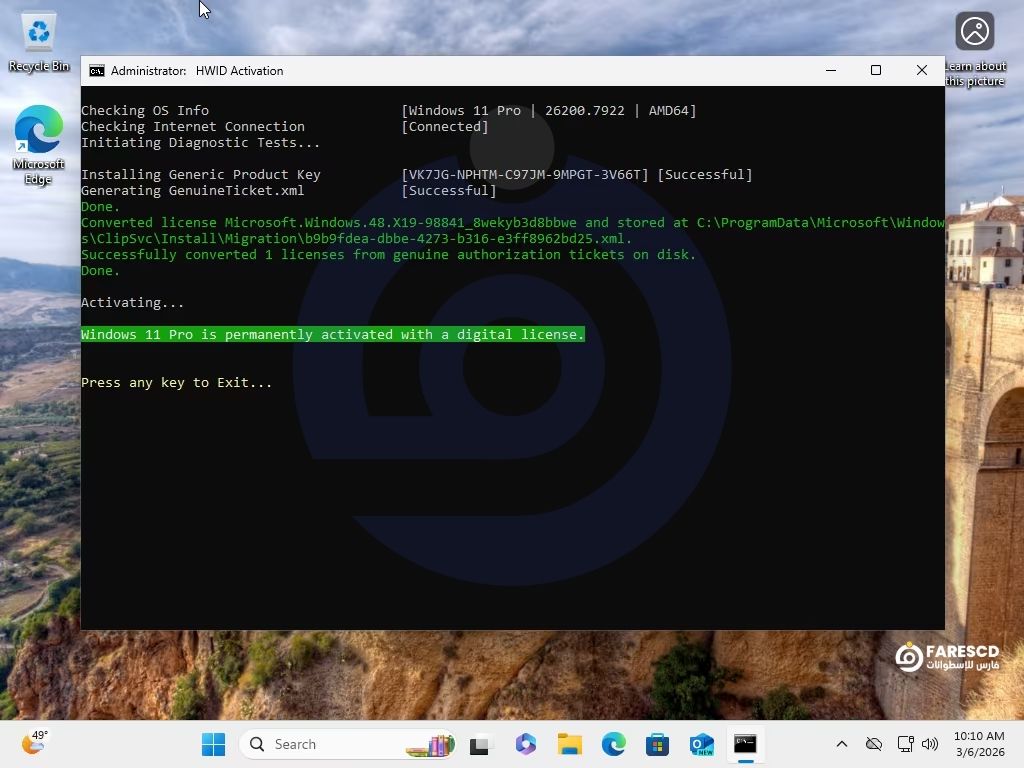Click the Edge browser taskbar icon
This screenshot has height=768, width=1024.
click(x=613, y=744)
